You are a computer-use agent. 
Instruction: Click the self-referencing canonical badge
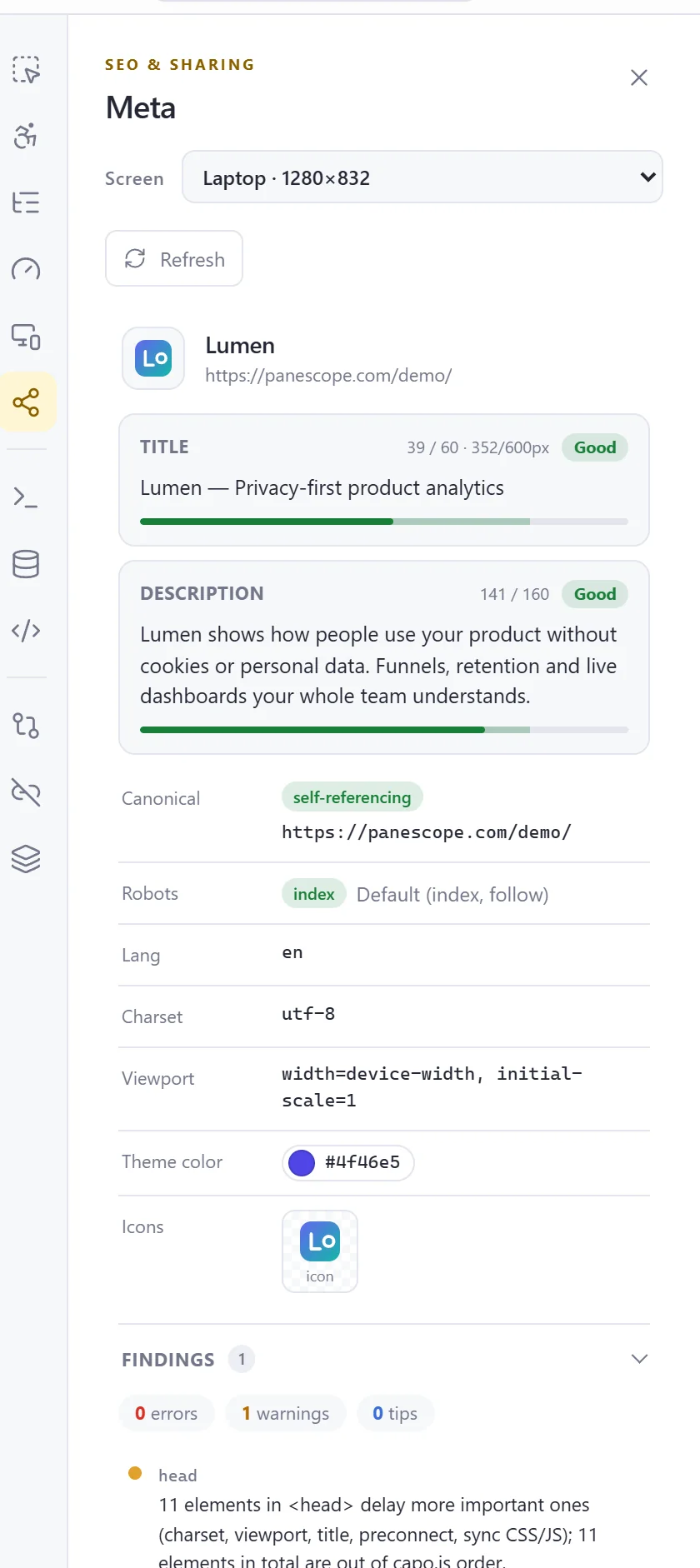(x=352, y=797)
